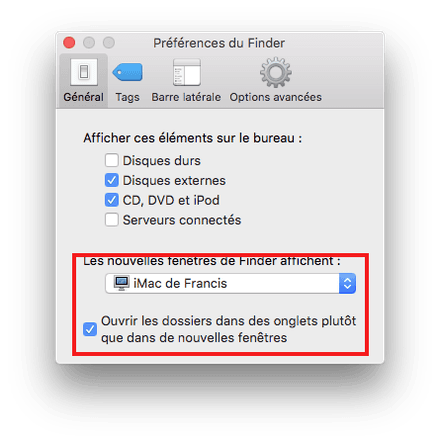This screenshot has width=440, height=443.
Task: Select the Général switch icon
Action: point(84,72)
